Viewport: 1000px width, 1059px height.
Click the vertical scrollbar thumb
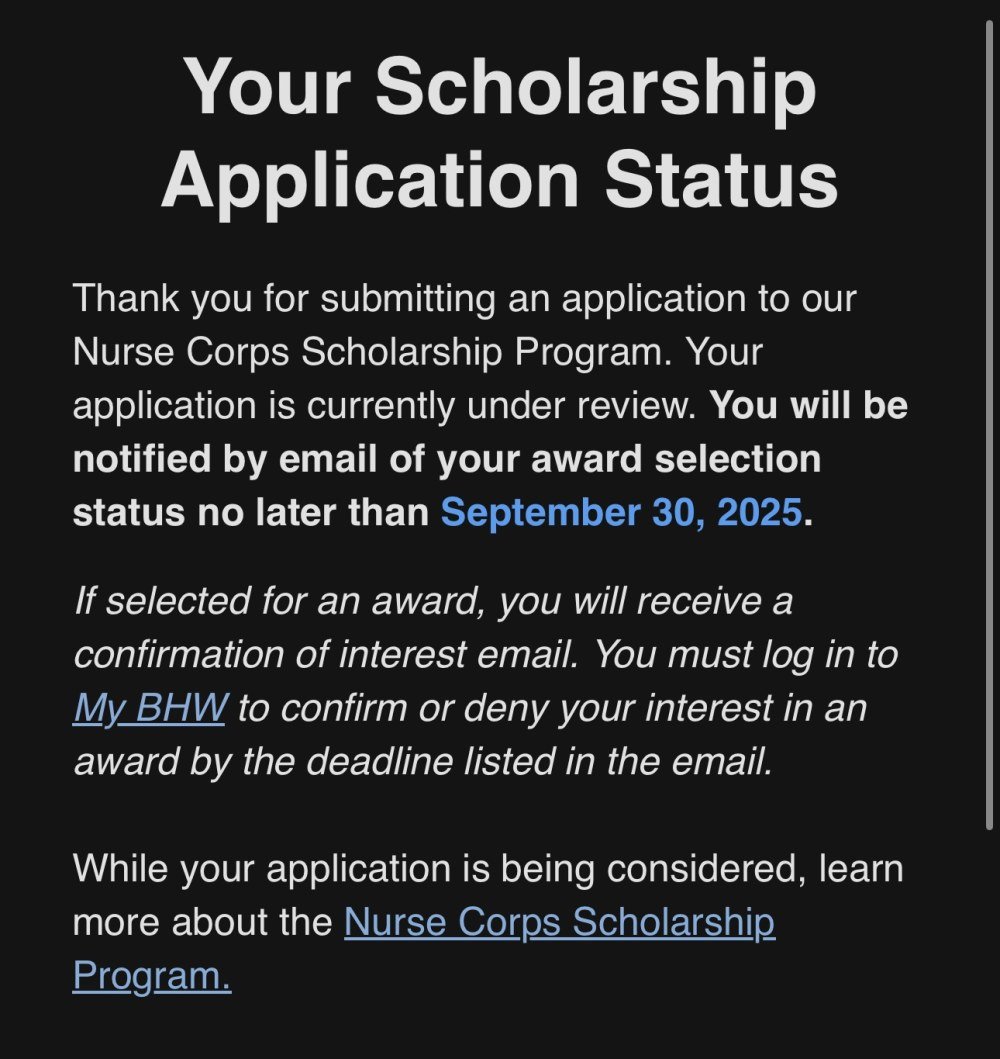pyautogui.click(x=989, y=425)
